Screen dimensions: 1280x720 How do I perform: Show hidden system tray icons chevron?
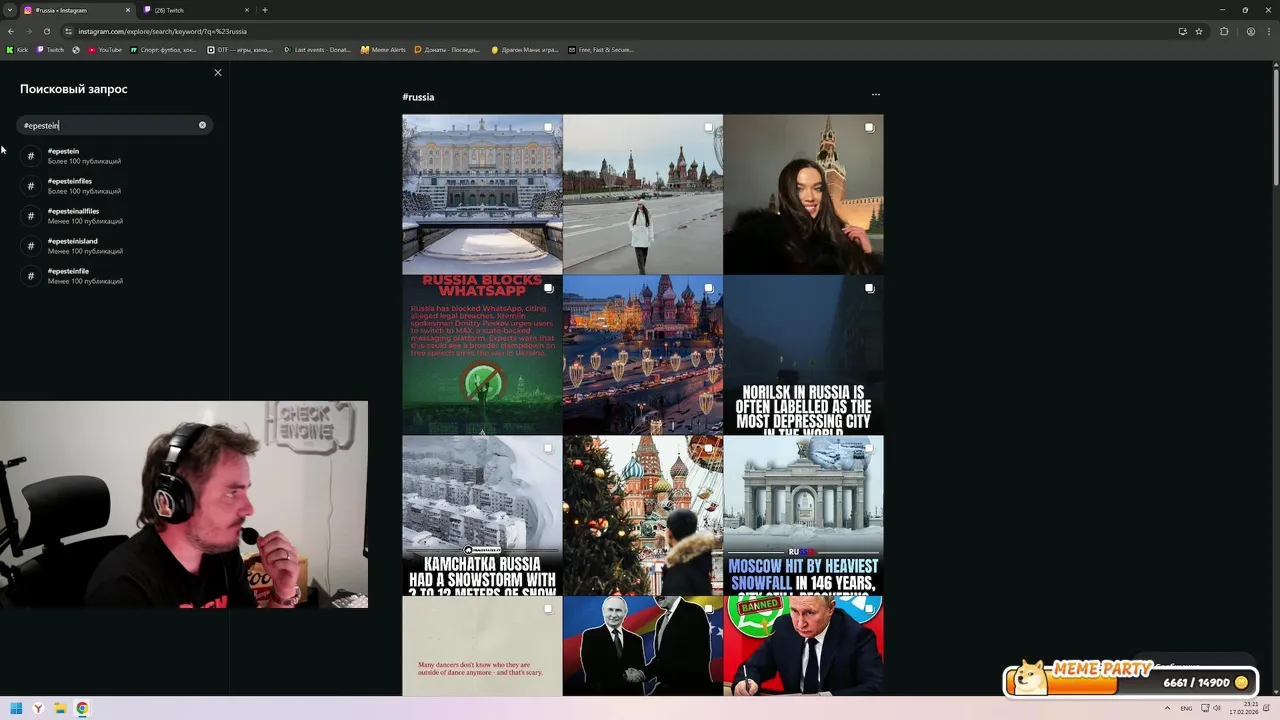(x=1167, y=709)
